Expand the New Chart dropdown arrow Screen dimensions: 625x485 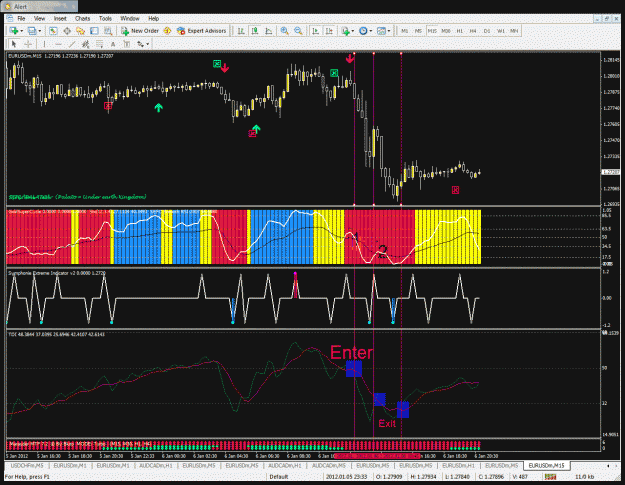(22, 31)
